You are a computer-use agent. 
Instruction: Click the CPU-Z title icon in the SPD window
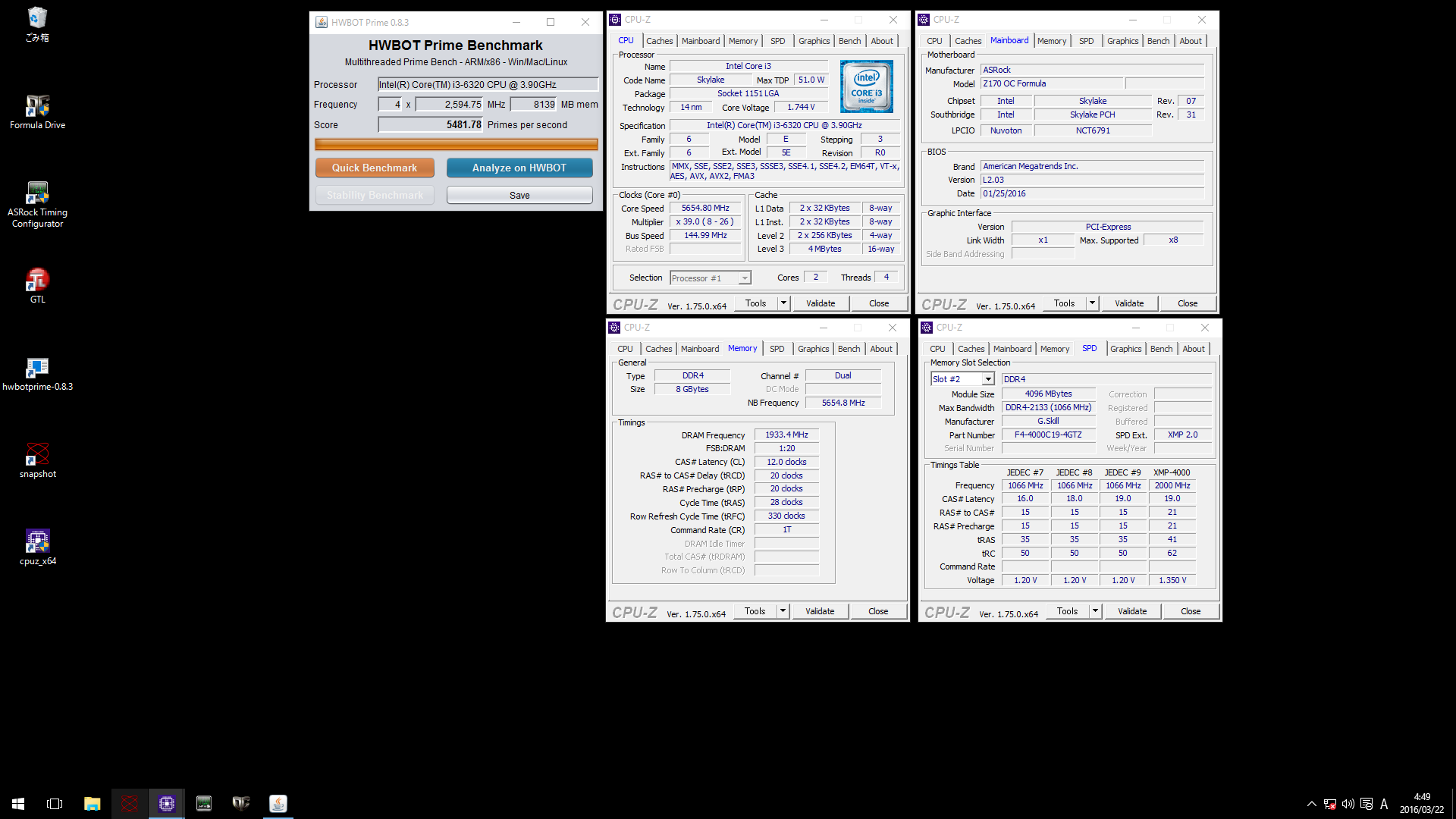927,328
